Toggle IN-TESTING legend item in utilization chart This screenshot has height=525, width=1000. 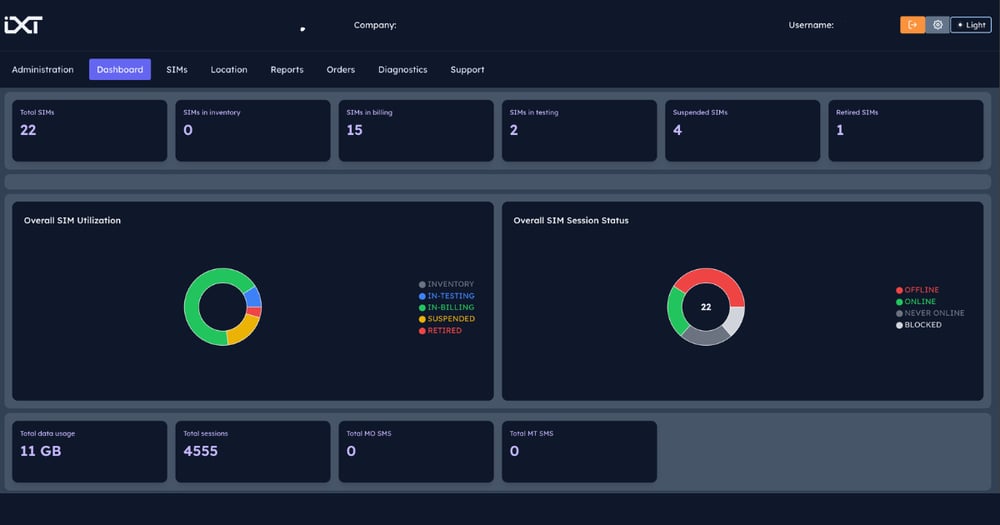[450, 296]
